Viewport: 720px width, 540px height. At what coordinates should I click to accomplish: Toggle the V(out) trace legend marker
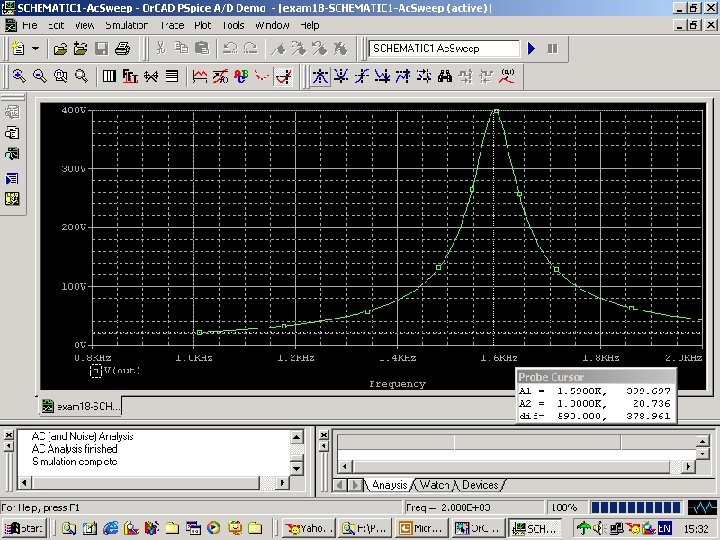96,371
